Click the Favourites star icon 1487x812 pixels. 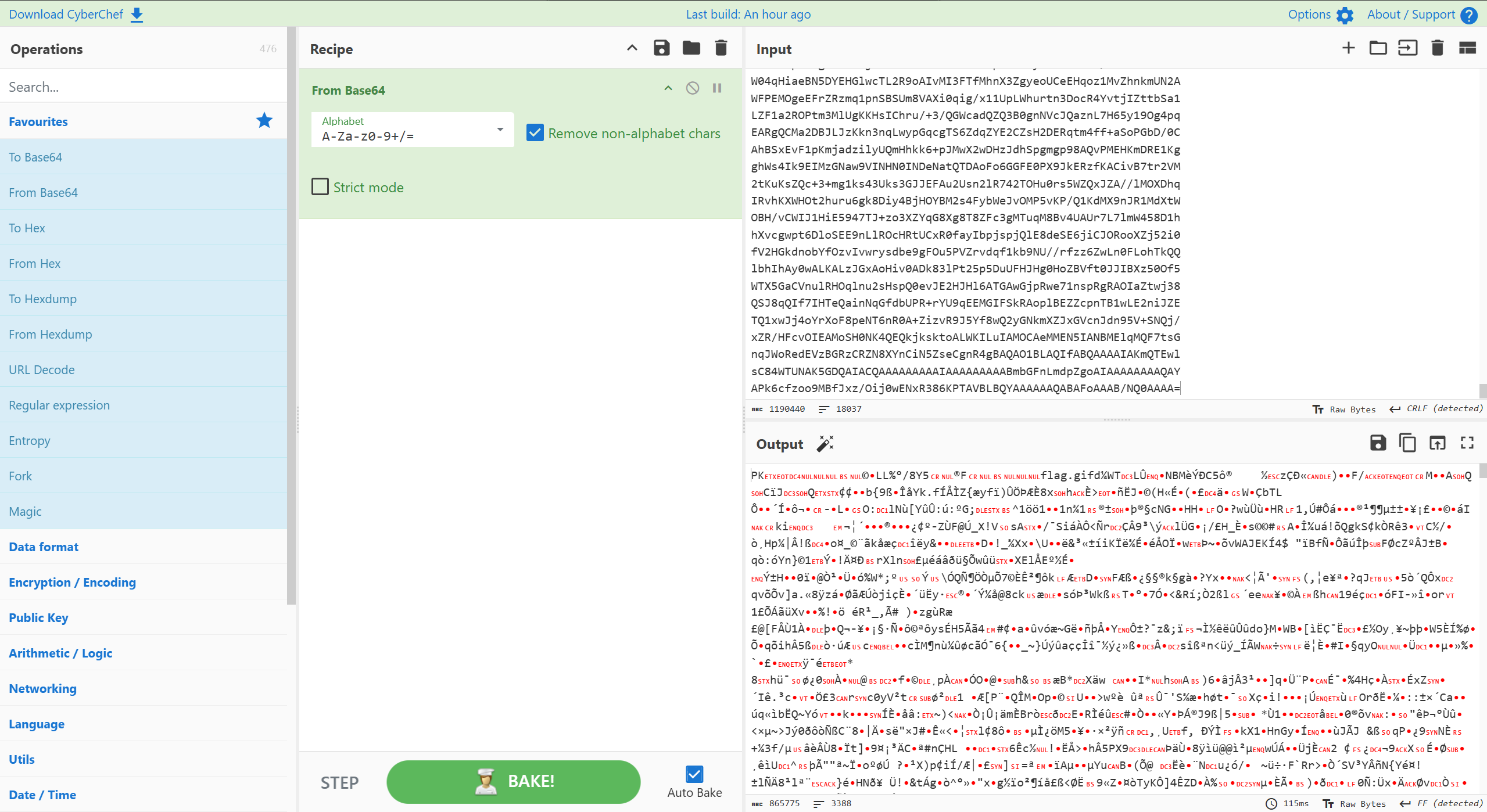click(264, 121)
